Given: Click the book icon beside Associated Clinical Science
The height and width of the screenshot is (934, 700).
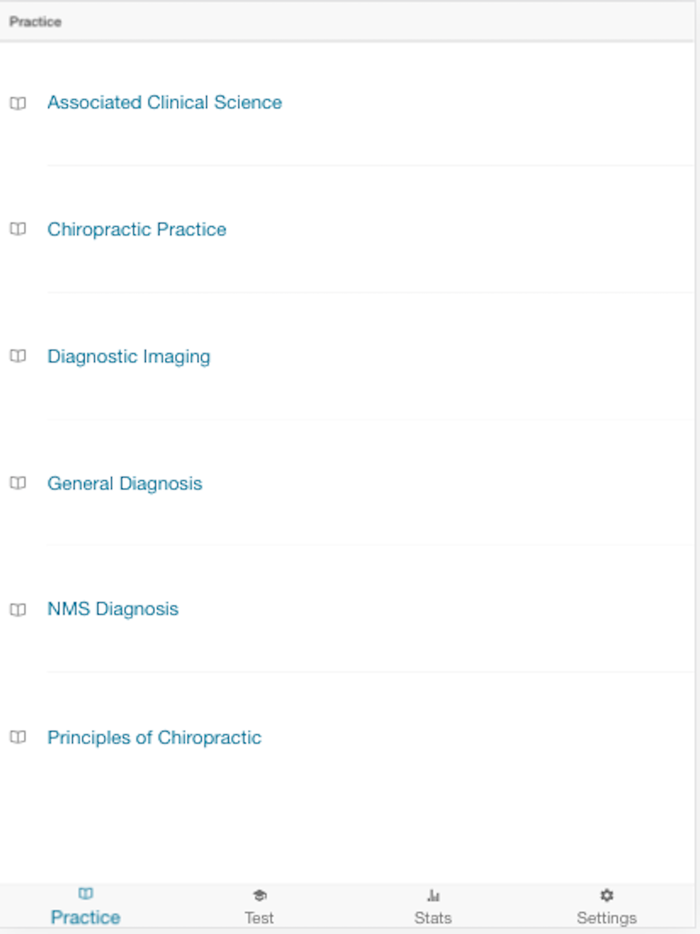Looking at the screenshot, I should click(x=18, y=102).
